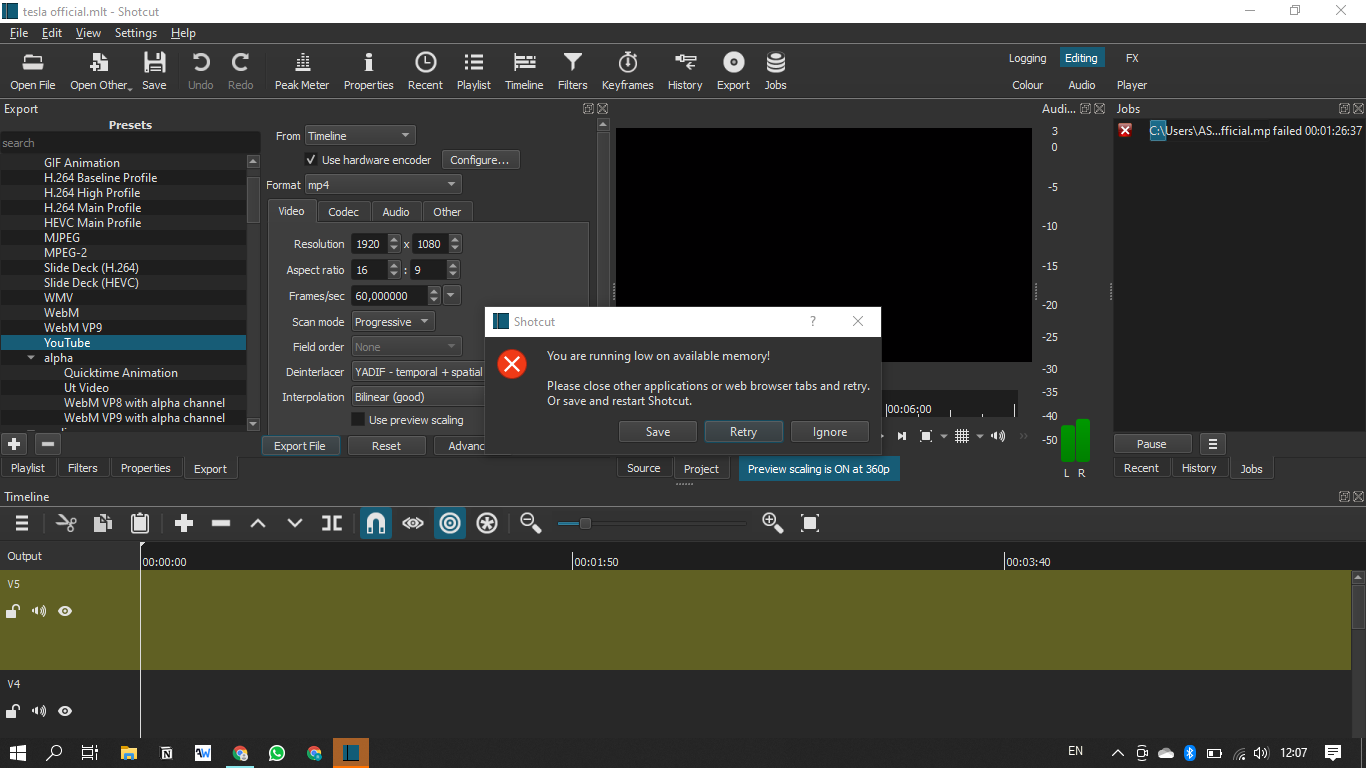Mute the V5 track audio
The width and height of the screenshot is (1366, 768).
point(39,611)
